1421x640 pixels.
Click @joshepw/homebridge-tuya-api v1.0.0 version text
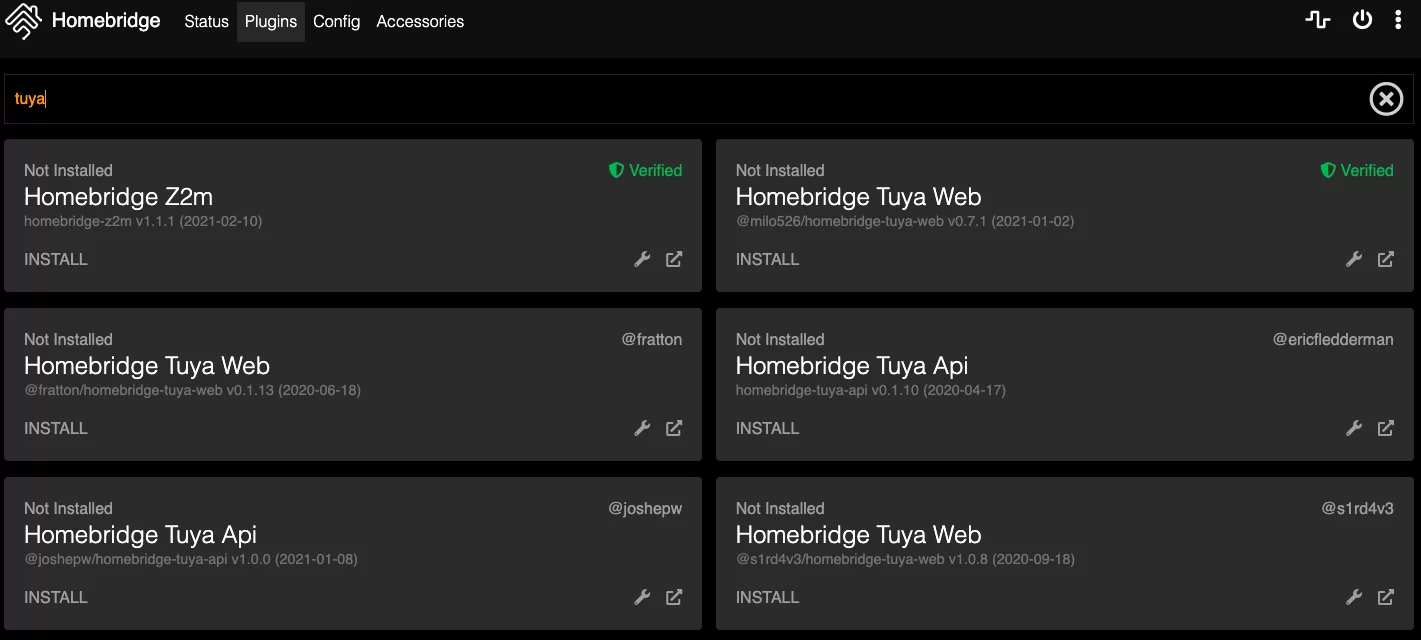click(191, 559)
